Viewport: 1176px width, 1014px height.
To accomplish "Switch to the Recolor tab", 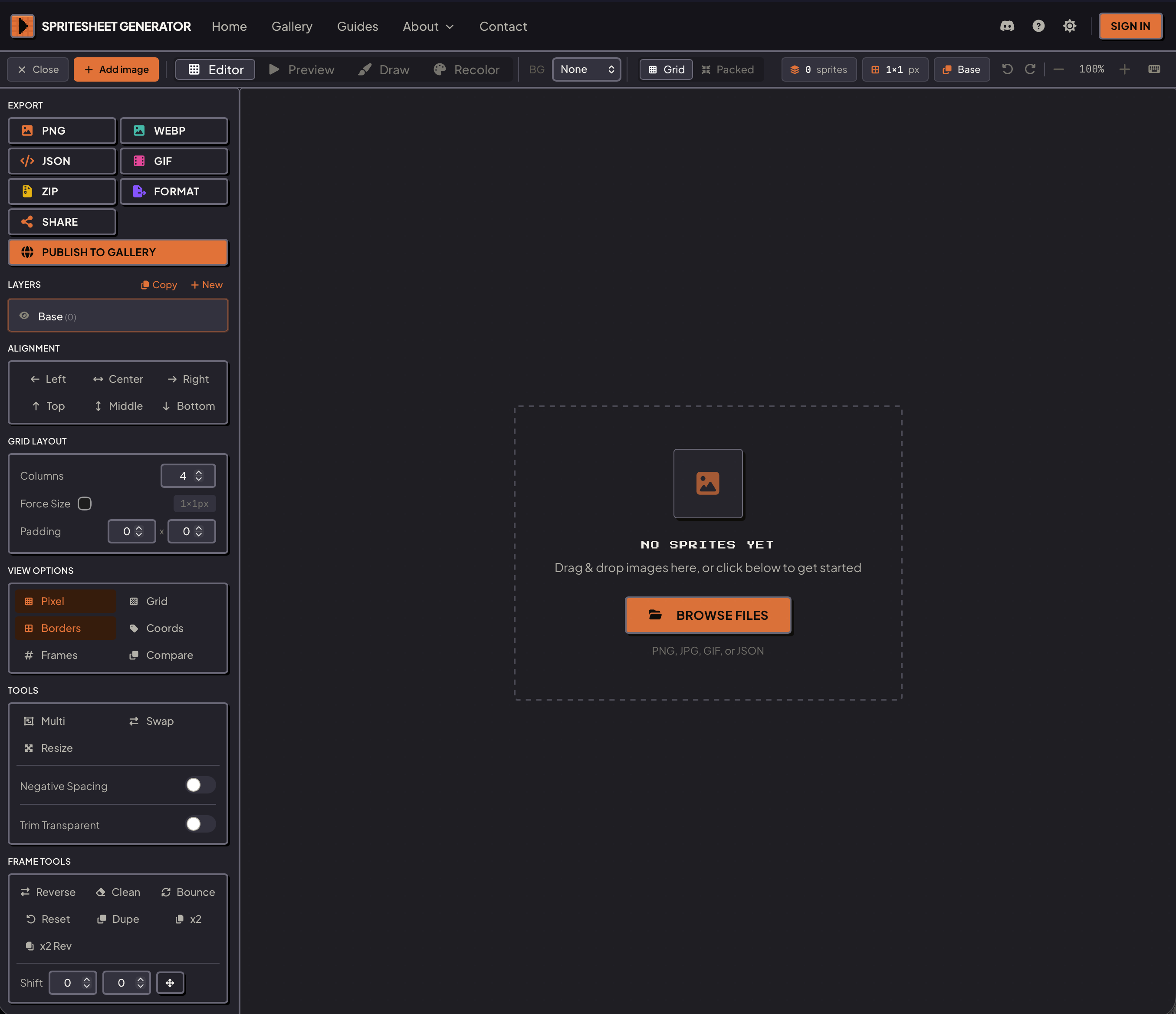I will pyautogui.click(x=466, y=69).
